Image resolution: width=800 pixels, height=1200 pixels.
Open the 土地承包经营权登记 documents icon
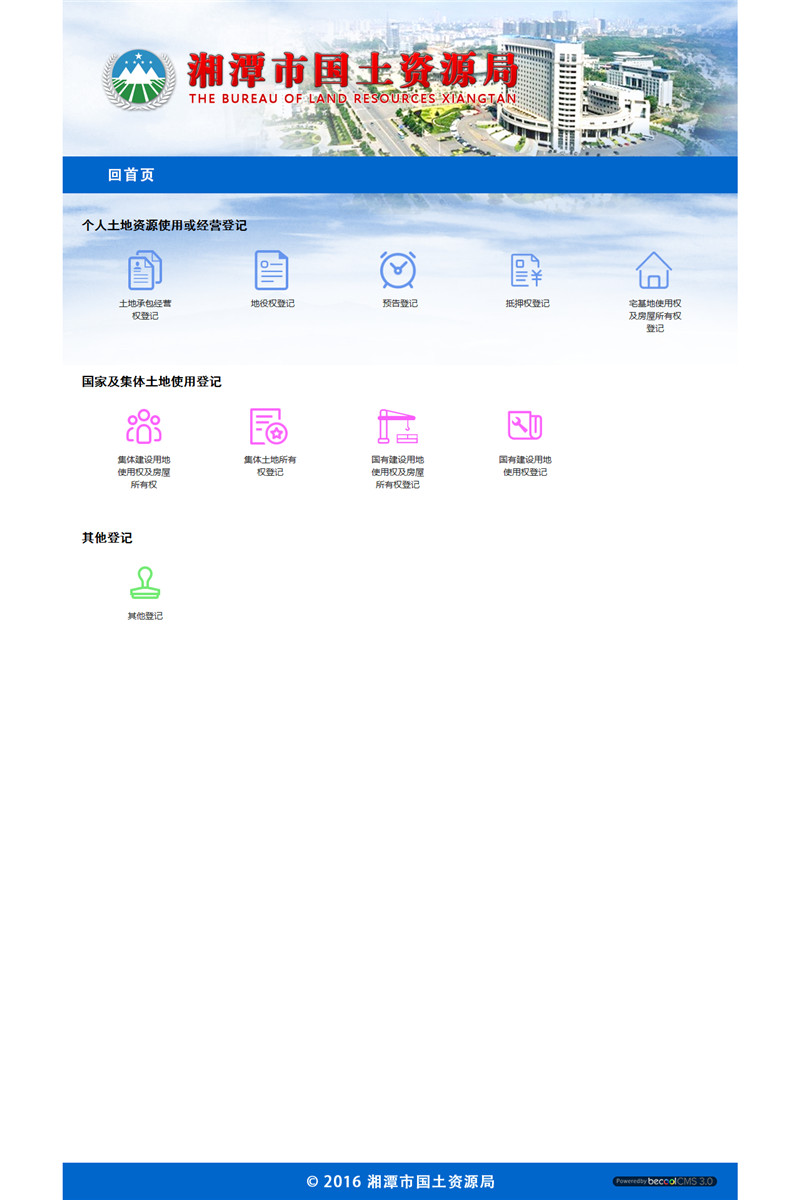145,270
